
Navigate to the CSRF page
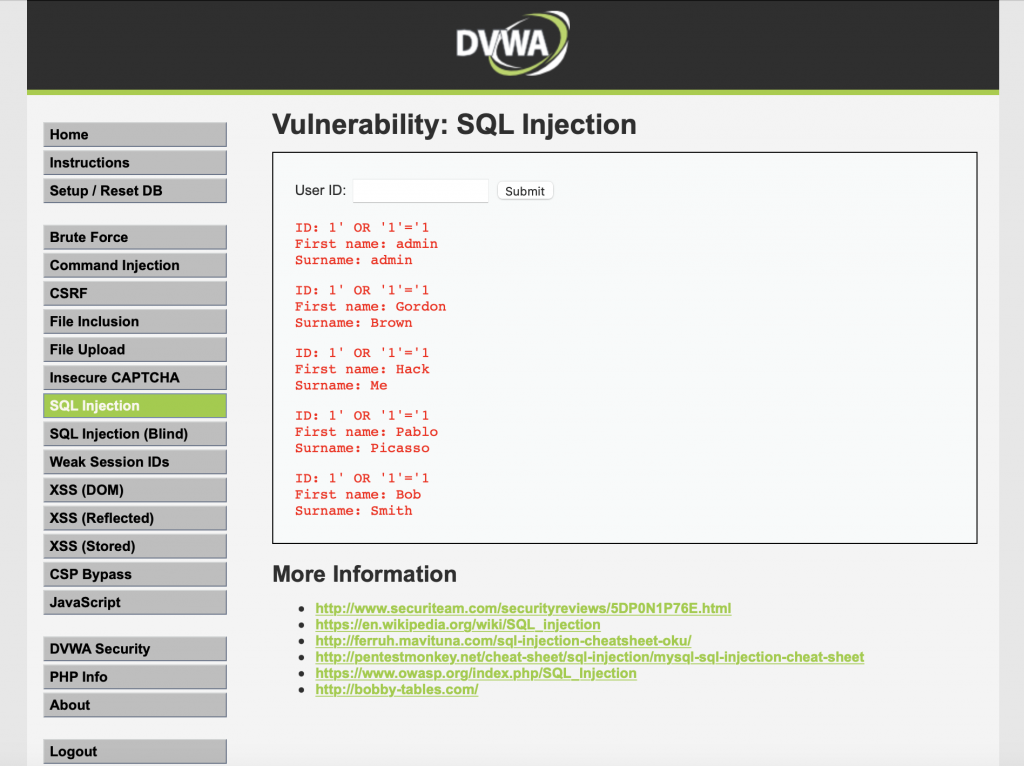(x=135, y=293)
